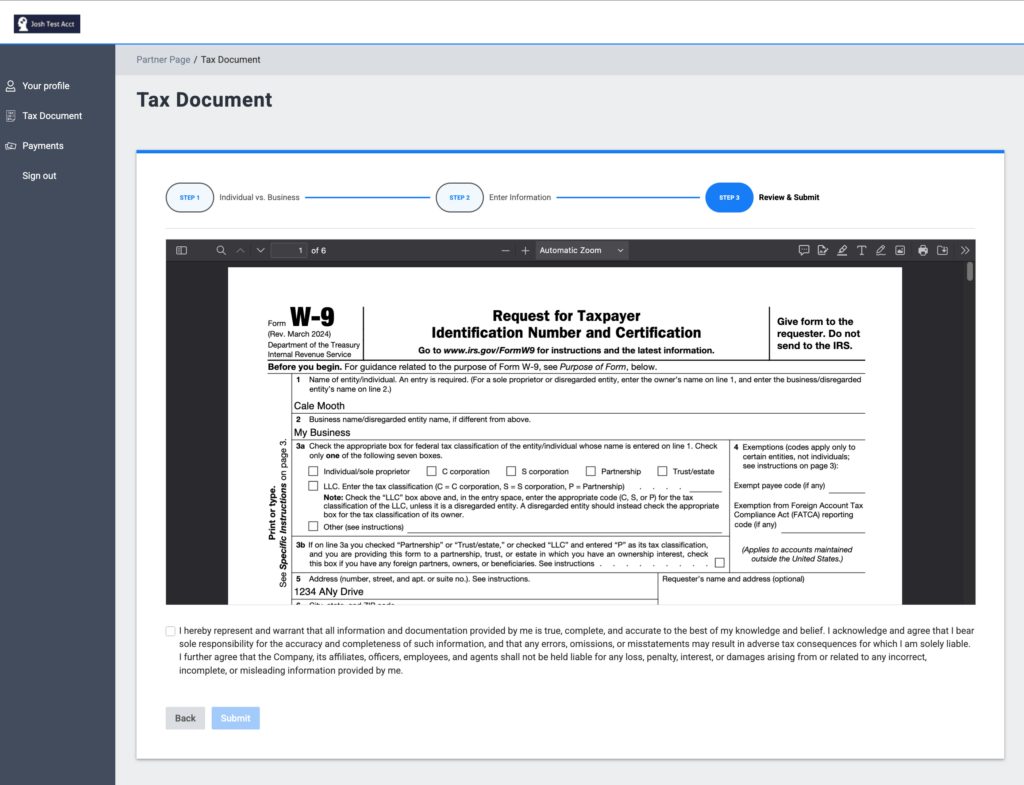Follow the Partner Page breadcrumb link

click(x=163, y=59)
